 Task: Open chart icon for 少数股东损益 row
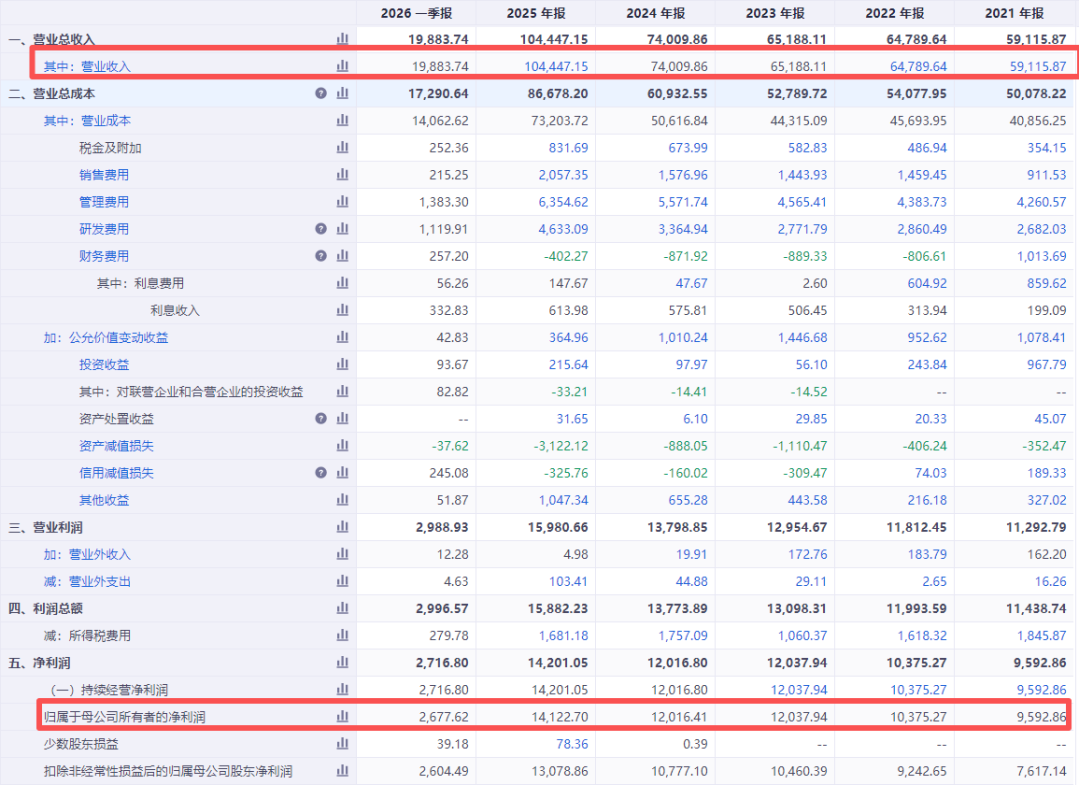343,744
